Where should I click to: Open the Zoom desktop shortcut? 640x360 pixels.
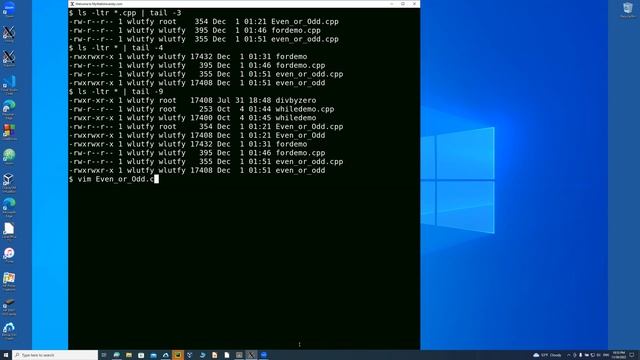pyautogui.click(x=9, y=9)
